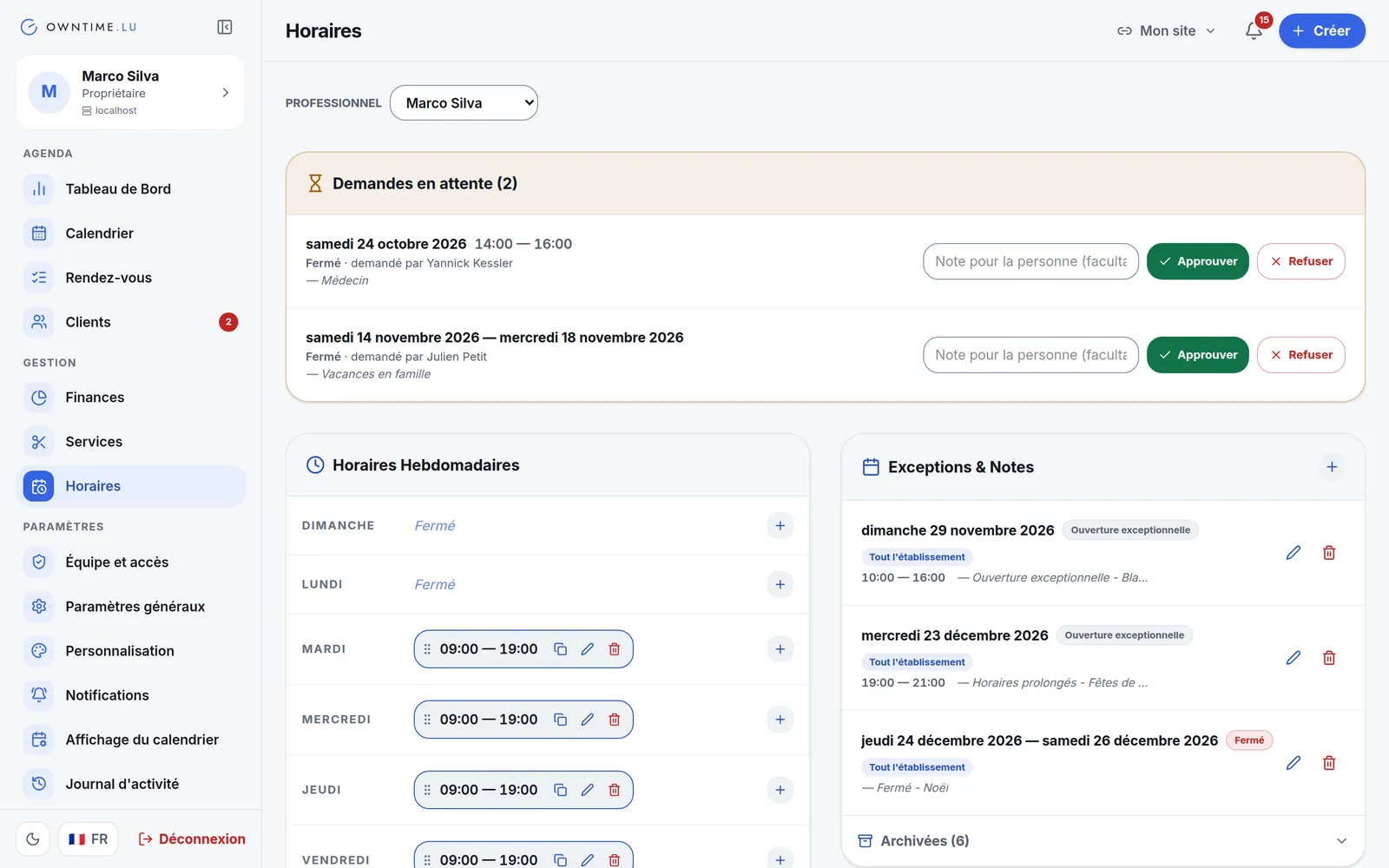The width and height of the screenshot is (1389, 868).
Task: Delete Mercredi time slot
Action: click(x=615, y=720)
